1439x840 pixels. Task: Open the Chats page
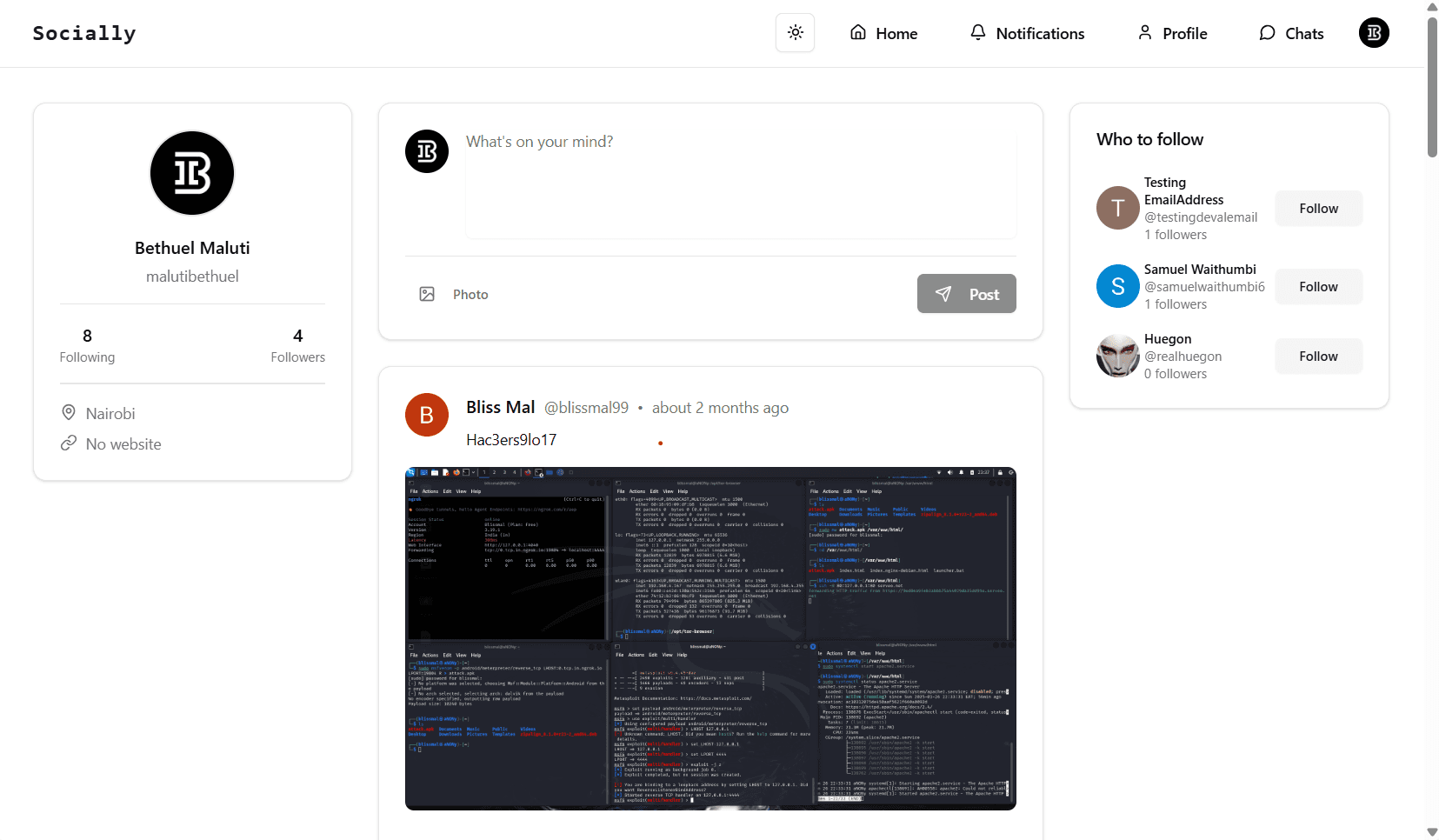pyautogui.click(x=1291, y=33)
